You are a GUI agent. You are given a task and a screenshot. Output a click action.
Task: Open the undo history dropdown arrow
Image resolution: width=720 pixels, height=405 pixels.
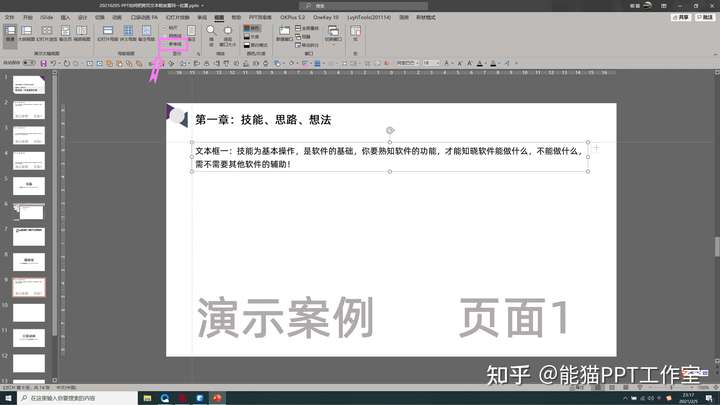[x=59, y=63]
